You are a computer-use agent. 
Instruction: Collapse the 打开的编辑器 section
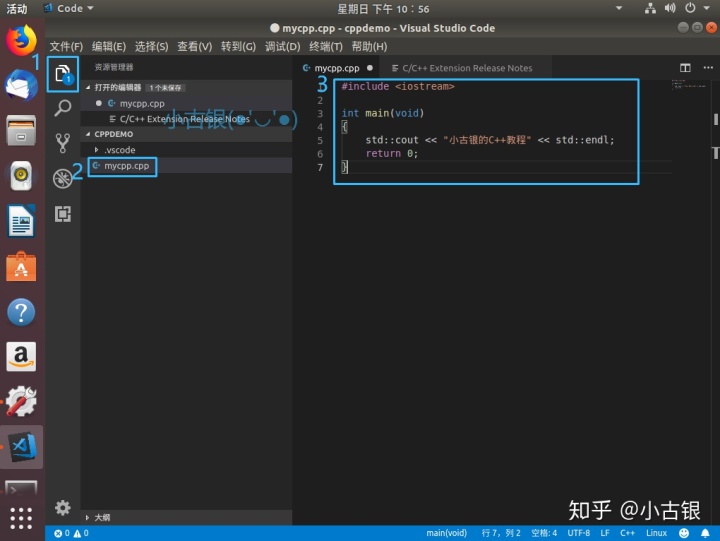88,87
